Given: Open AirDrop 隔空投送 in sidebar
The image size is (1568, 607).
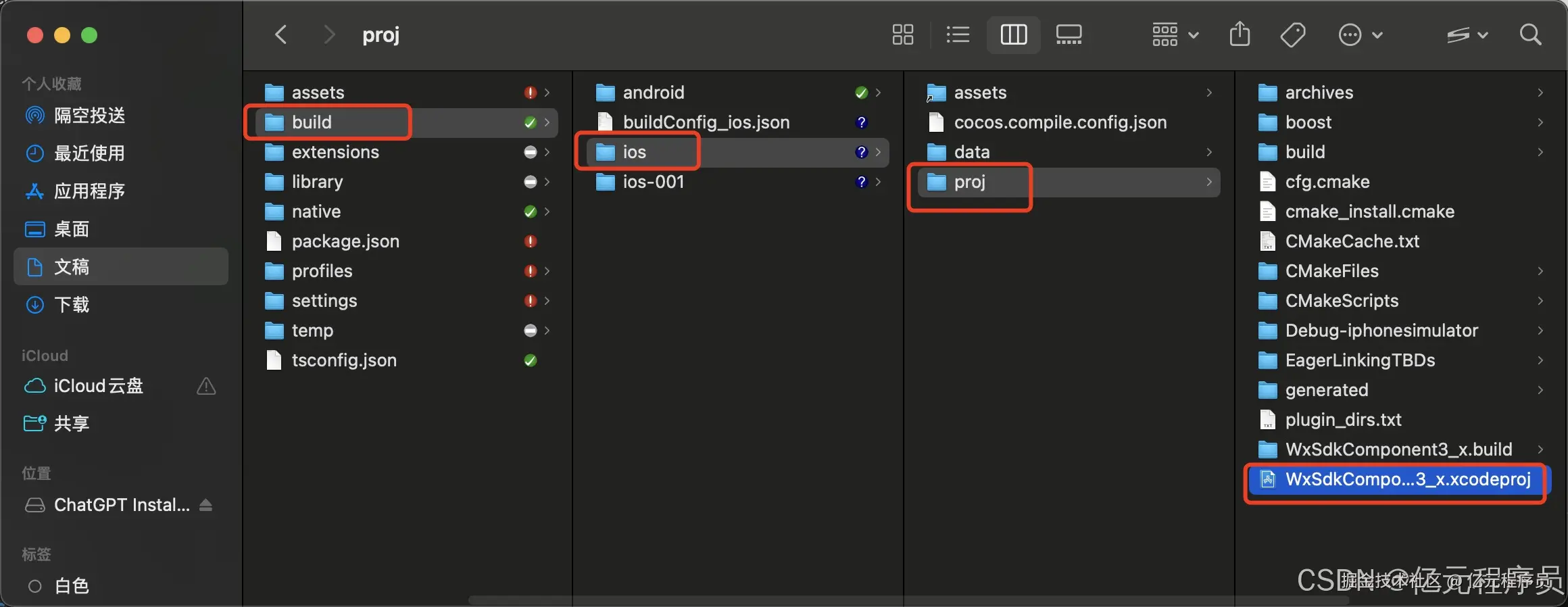Looking at the screenshot, I should pyautogui.click(x=120, y=116).
